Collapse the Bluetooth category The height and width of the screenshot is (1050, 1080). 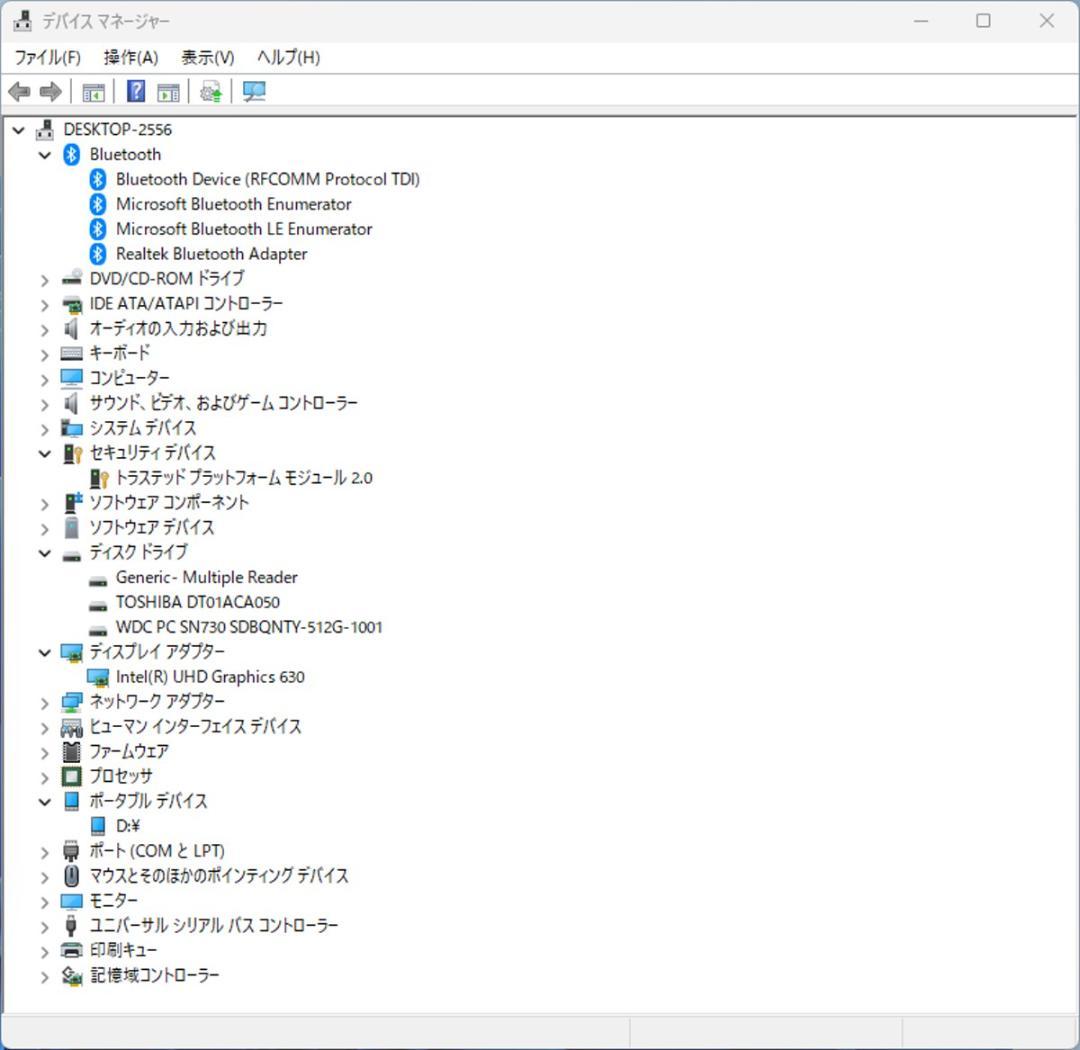[x=44, y=154]
